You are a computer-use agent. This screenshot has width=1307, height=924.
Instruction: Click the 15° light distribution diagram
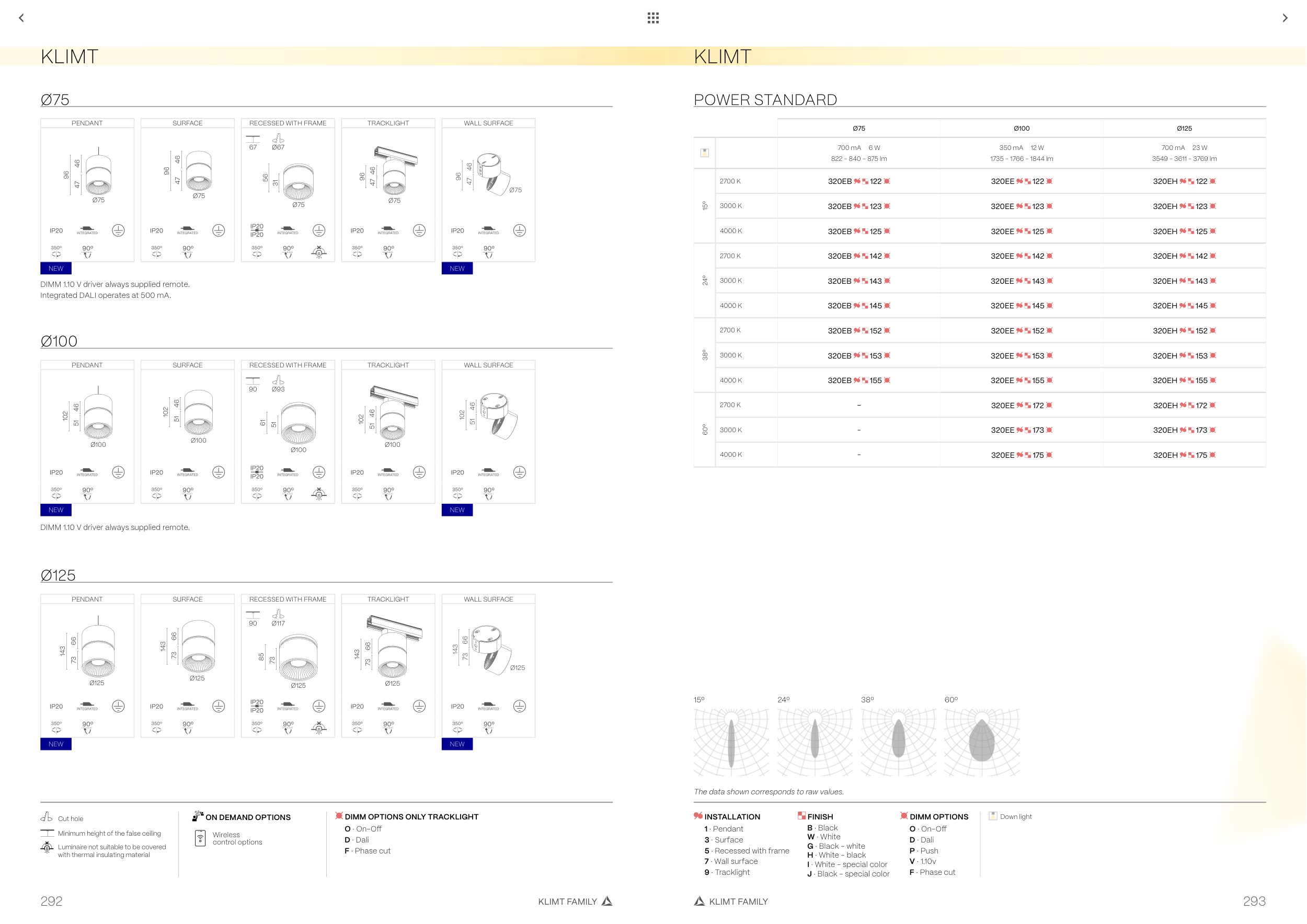[731, 742]
